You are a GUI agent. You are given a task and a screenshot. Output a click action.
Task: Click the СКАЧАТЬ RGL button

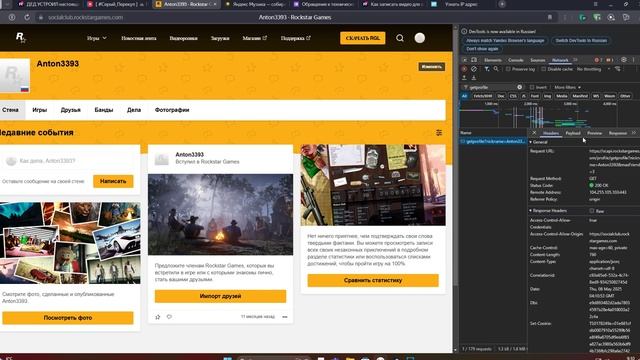[x=362, y=38]
